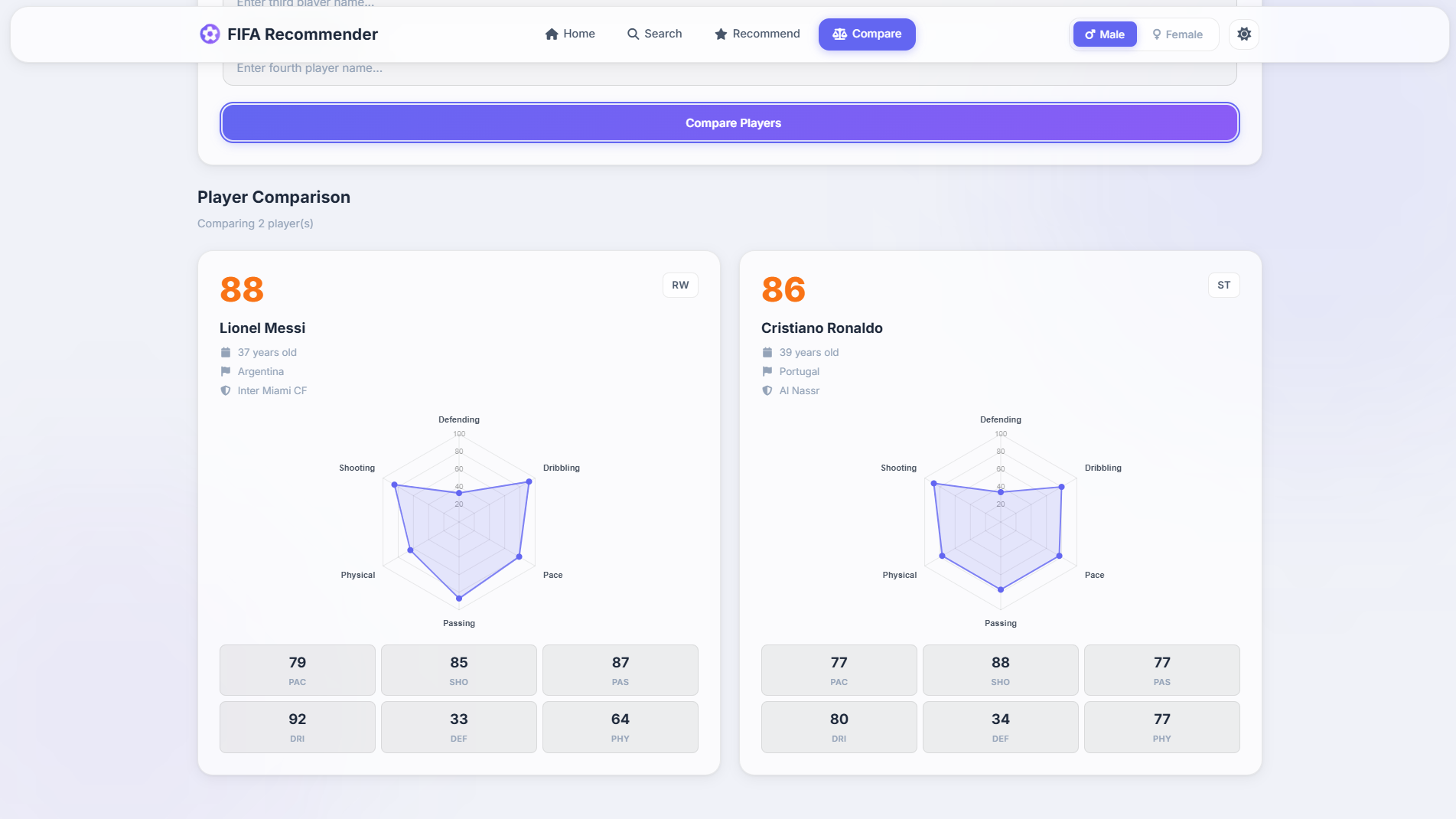Click the 'Inter Miami CF' club text
This screenshot has width=1456, height=819.
coord(272,390)
